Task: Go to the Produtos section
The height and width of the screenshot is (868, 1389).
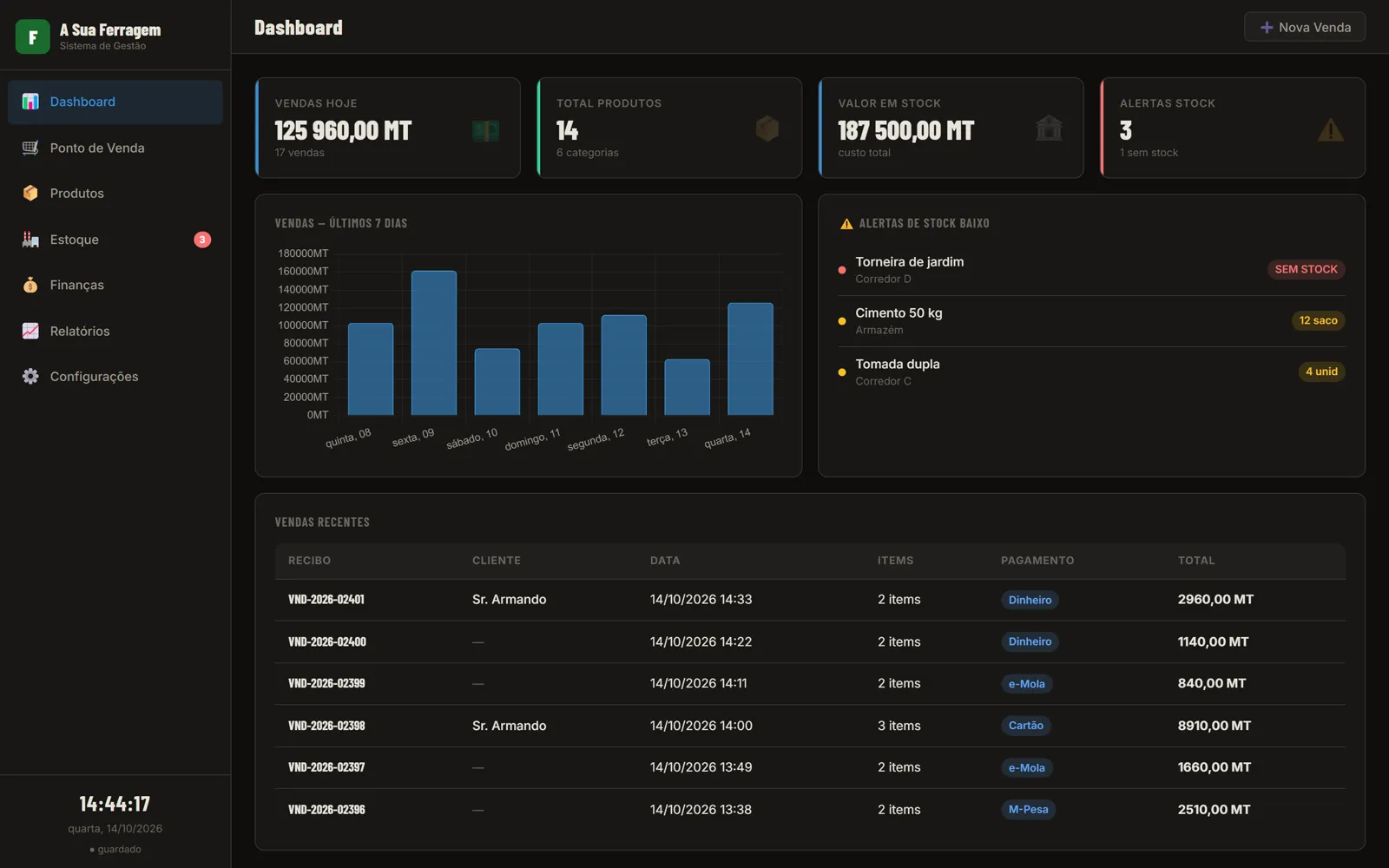Action: coord(115,193)
